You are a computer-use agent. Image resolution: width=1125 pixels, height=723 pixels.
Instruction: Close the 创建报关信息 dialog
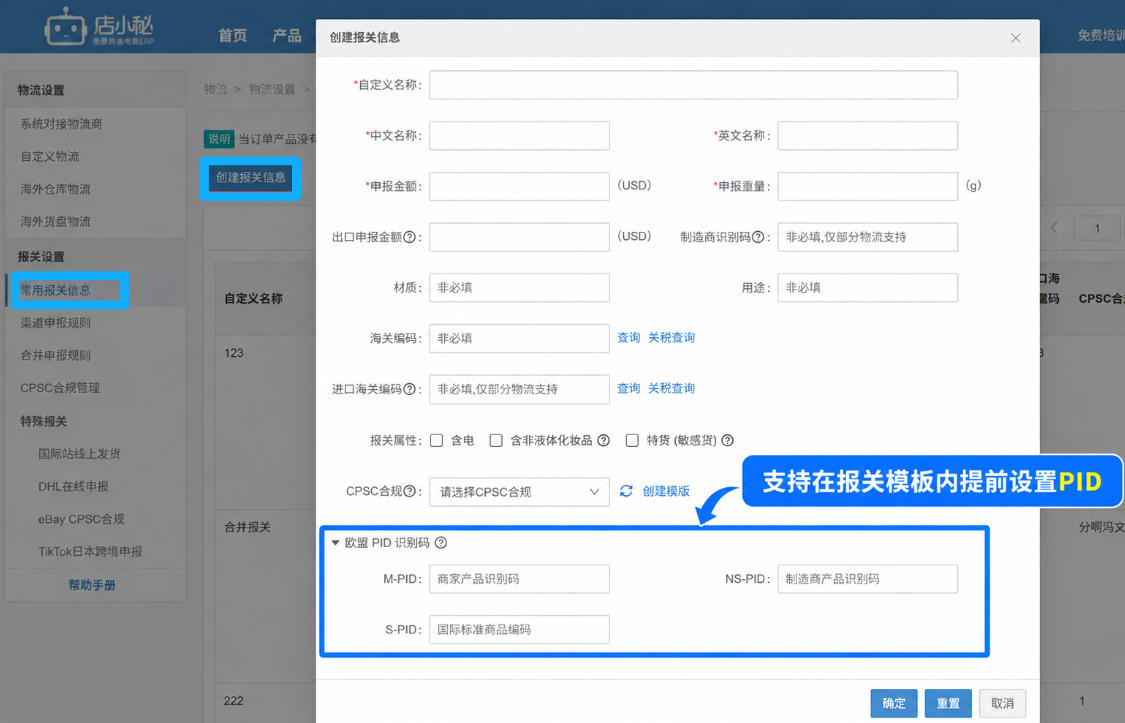1015,38
